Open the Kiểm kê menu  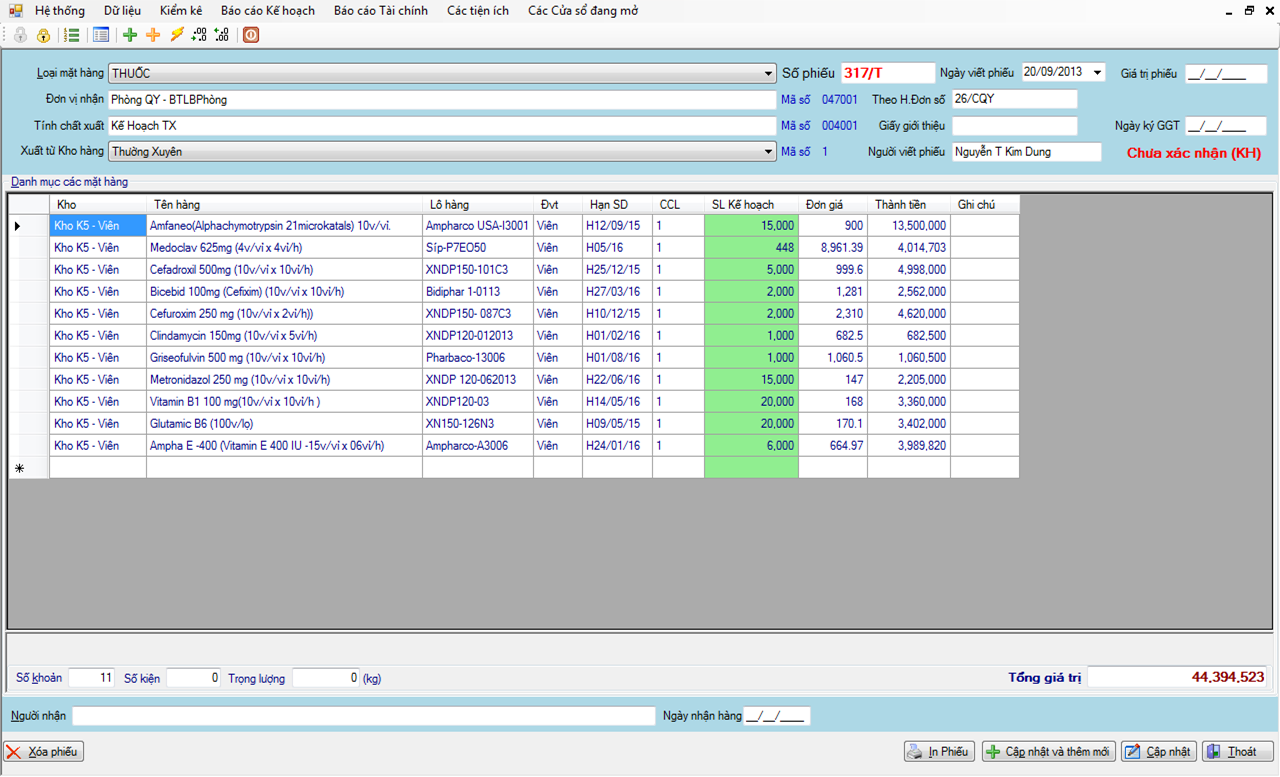pos(180,11)
